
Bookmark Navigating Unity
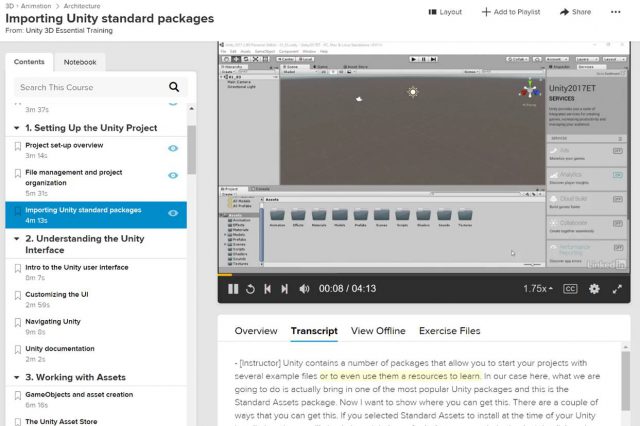(x=18, y=323)
